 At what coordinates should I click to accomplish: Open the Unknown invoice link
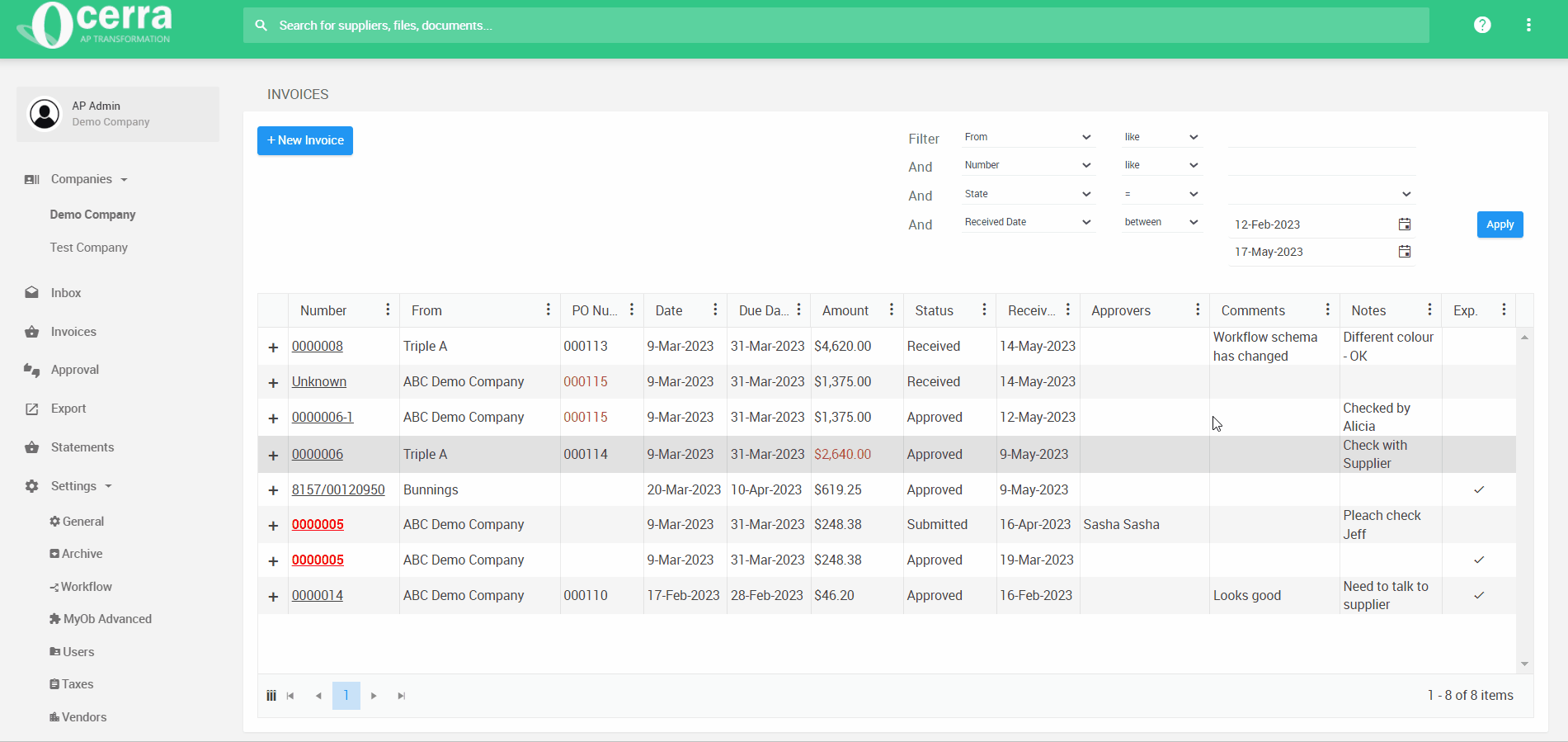point(319,382)
